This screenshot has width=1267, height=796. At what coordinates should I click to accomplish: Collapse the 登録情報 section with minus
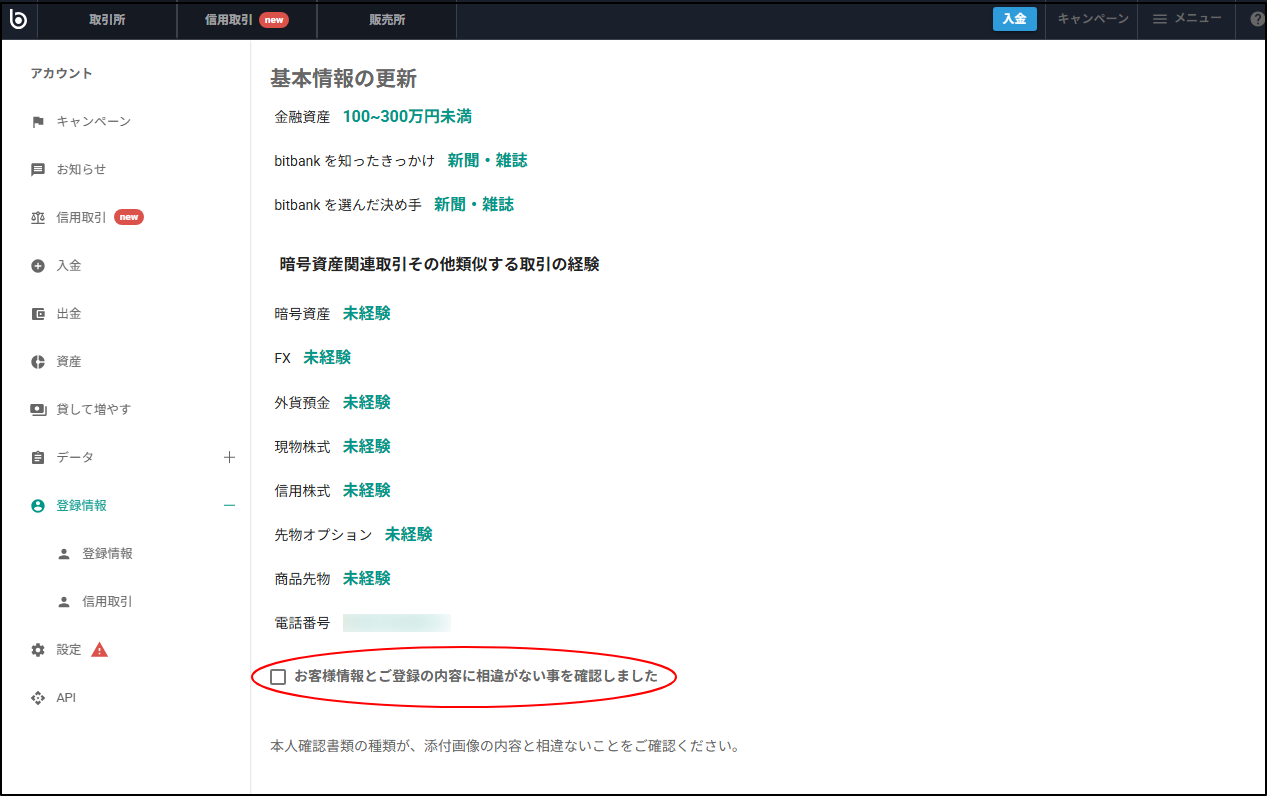point(229,505)
